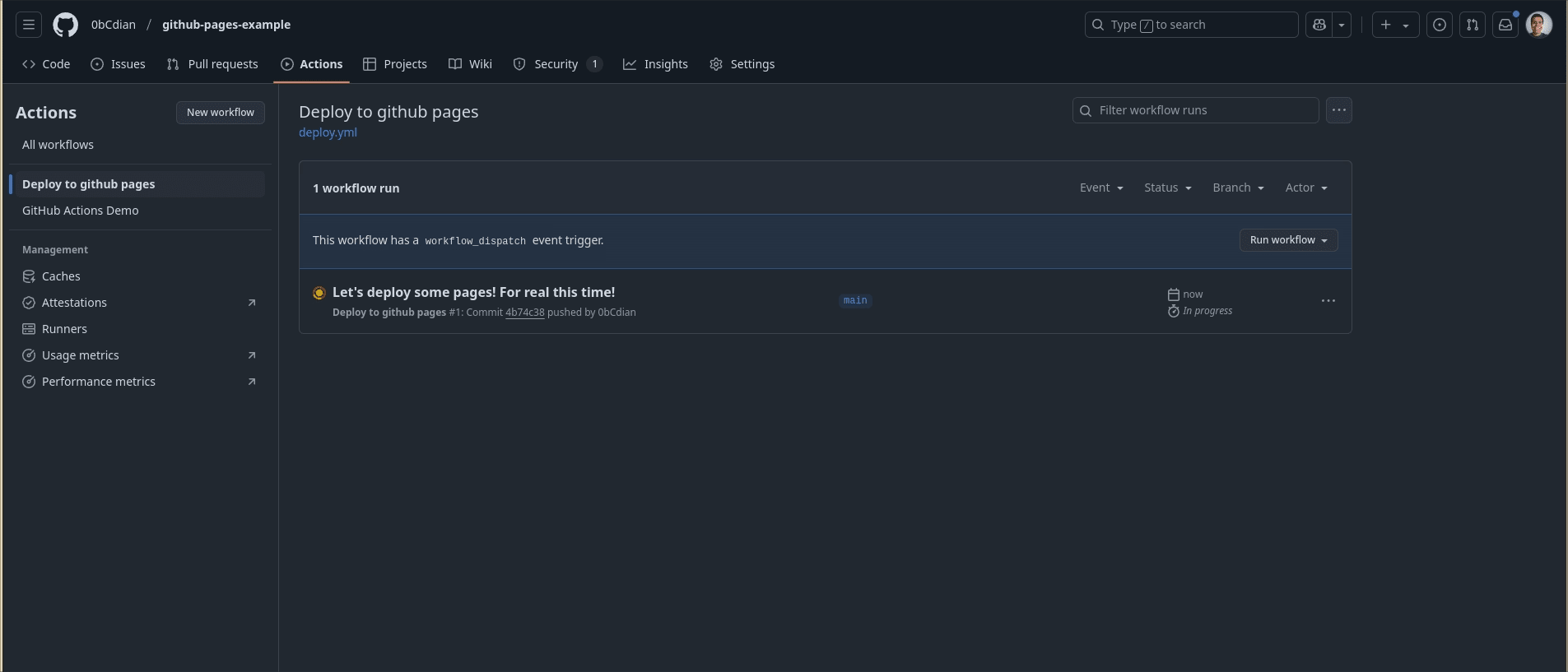Open Runners management page
Image resolution: width=1568 pixels, height=672 pixels.
click(140, 329)
